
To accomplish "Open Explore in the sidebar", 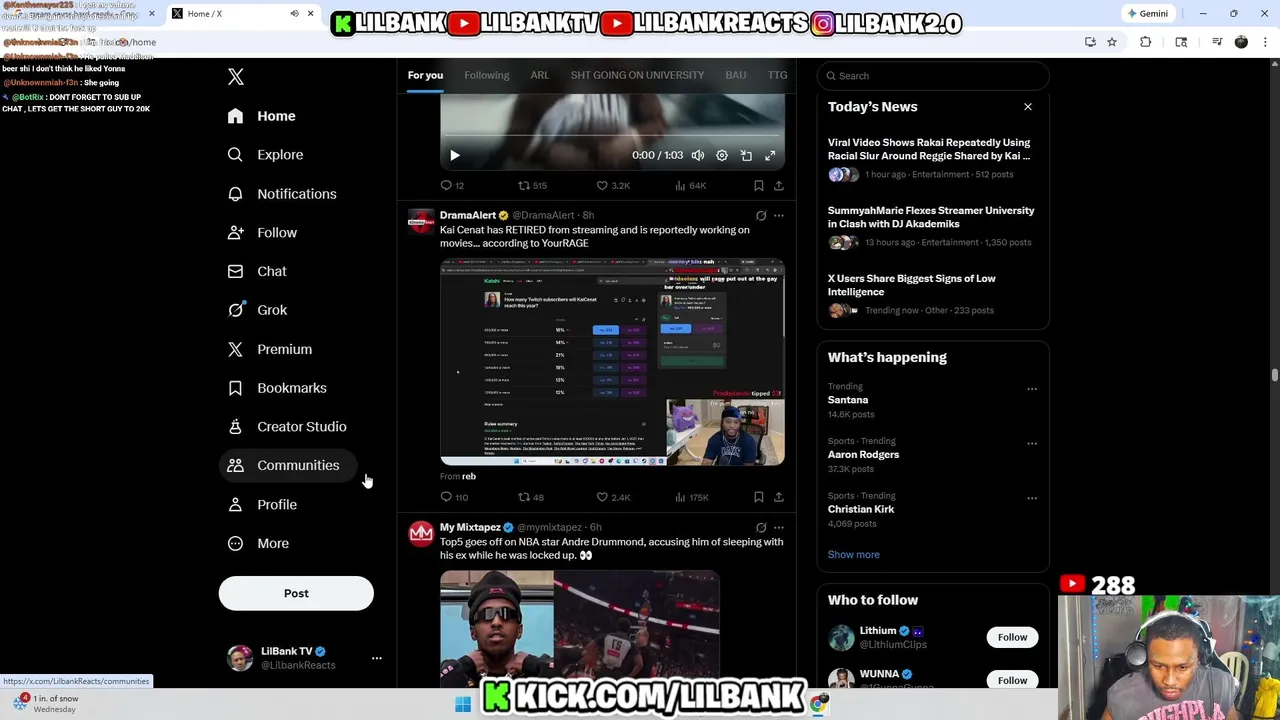I will (x=265, y=155).
